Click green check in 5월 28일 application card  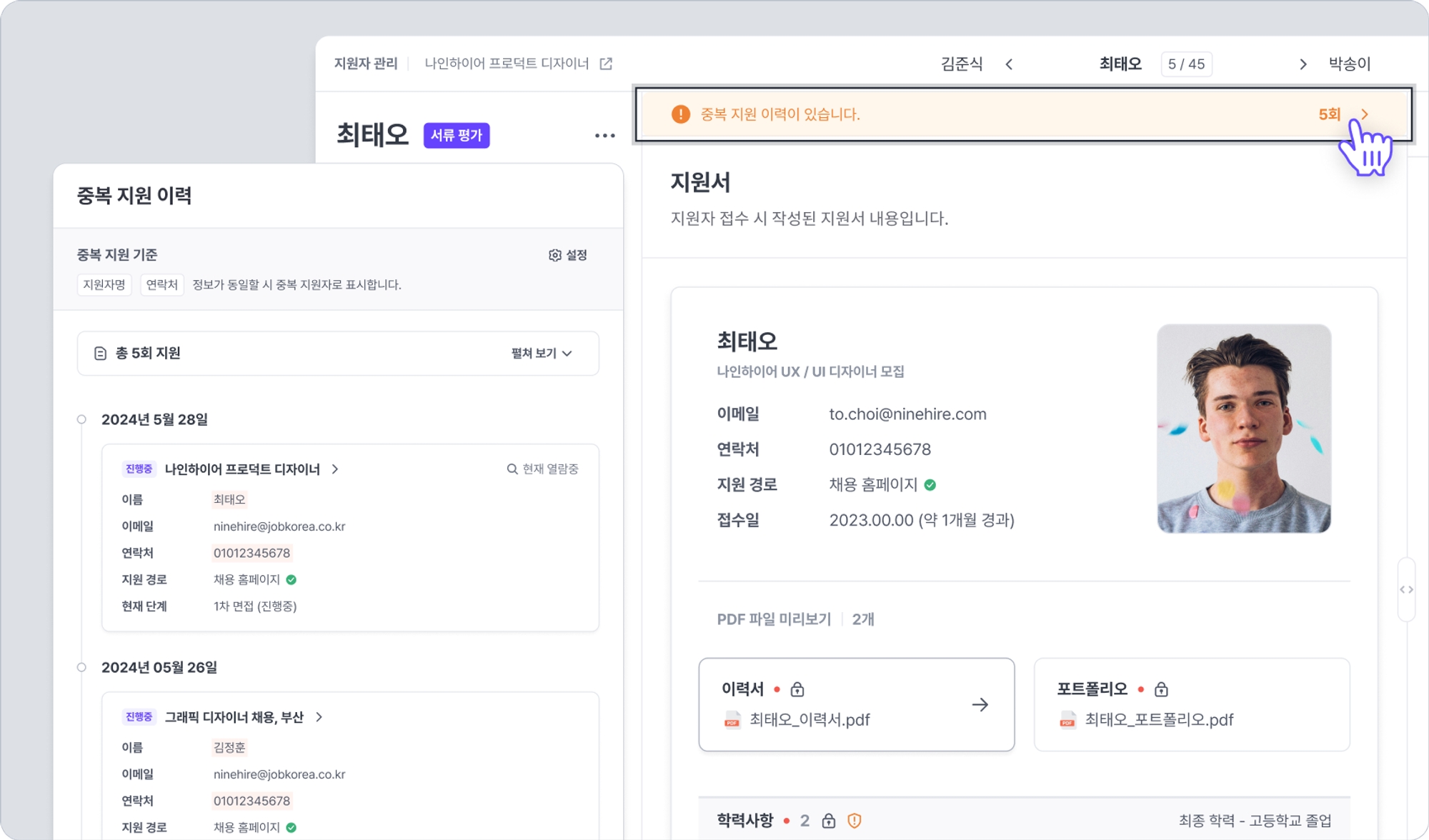[x=292, y=580]
